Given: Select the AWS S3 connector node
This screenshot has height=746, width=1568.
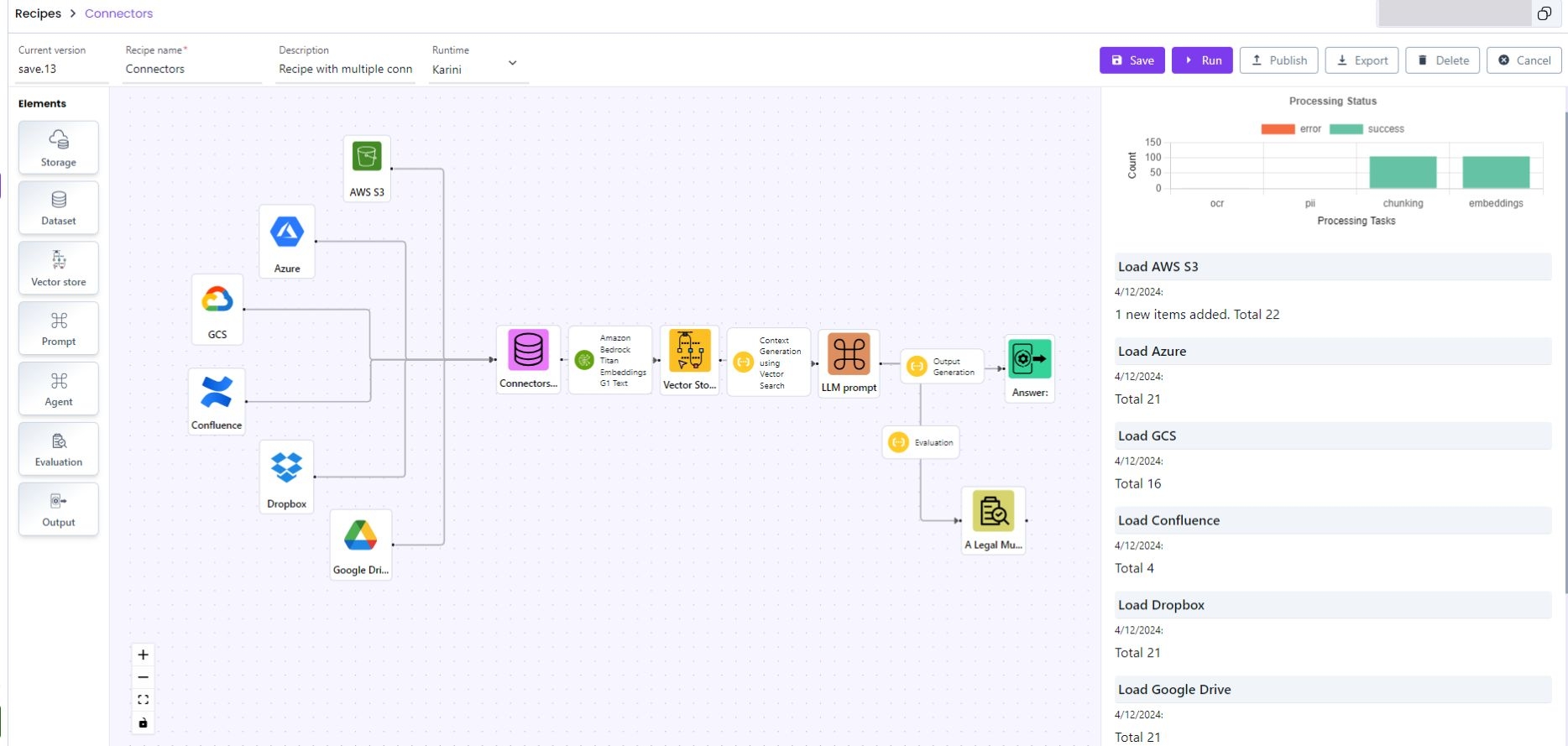Looking at the screenshot, I should (x=367, y=168).
